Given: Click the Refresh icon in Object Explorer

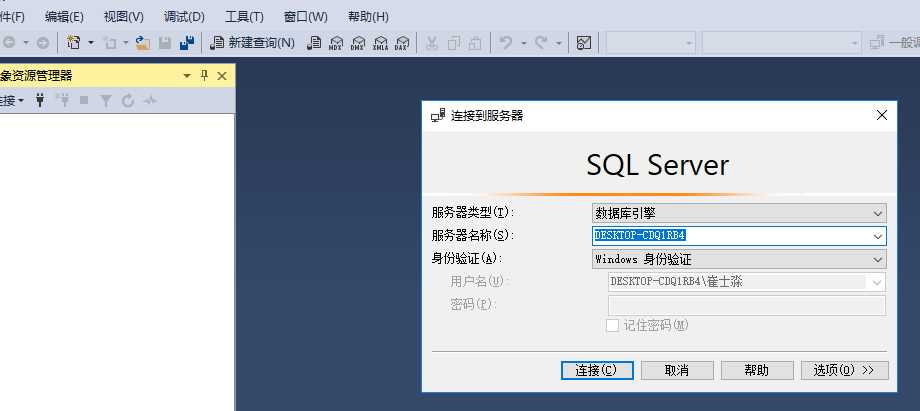Looking at the screenshot, I should [x=128, y=101].
